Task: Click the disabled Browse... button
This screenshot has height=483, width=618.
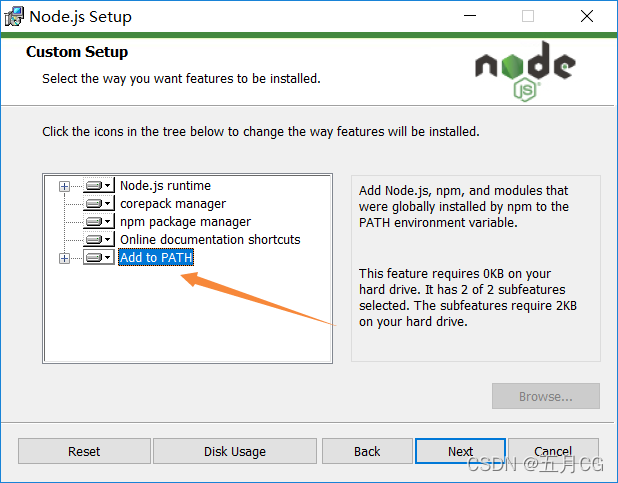Action: click(546, 396)
